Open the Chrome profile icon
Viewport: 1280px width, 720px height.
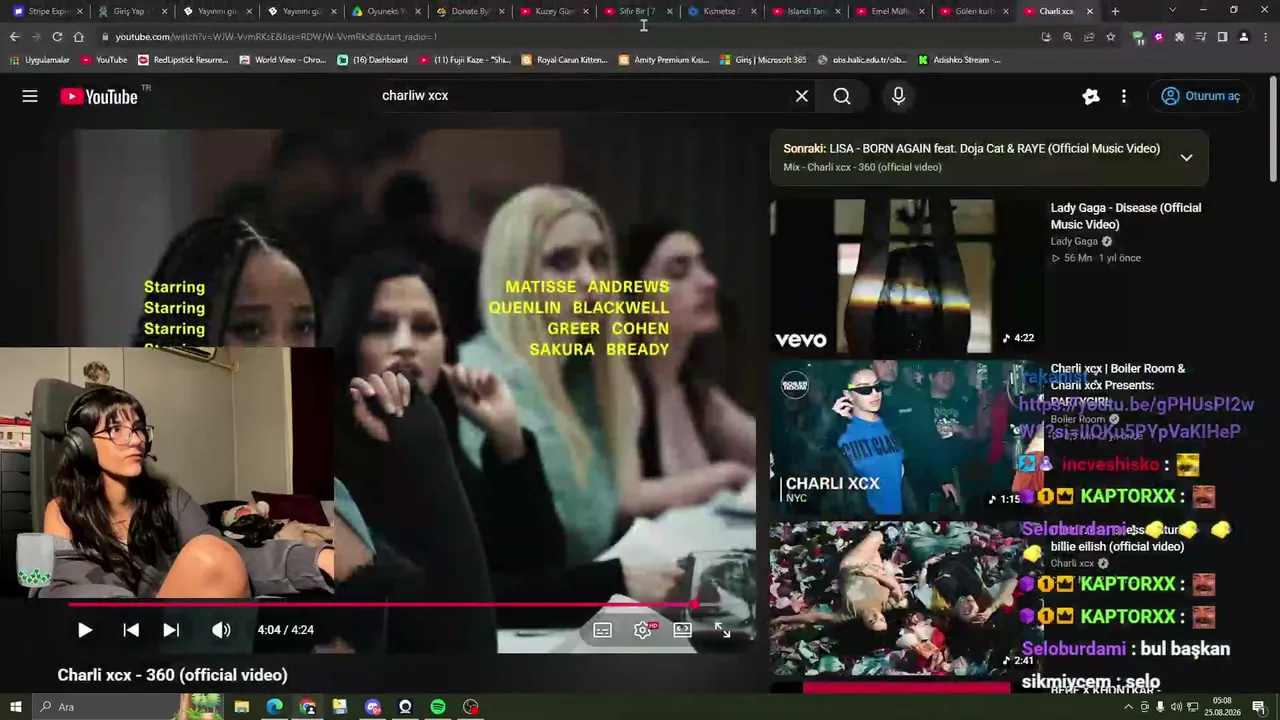tap(1243, 37)
